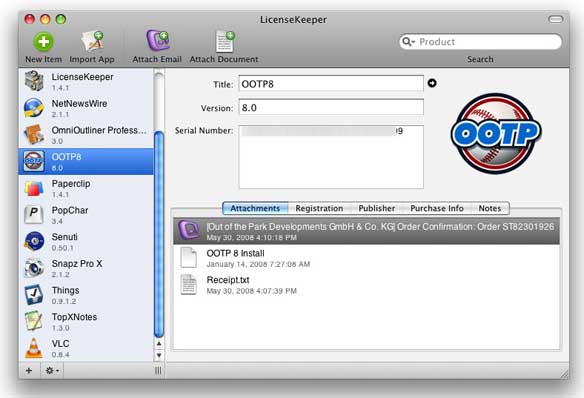Click the Attach Email toolbar icon
The image size is (584, 398).
click(158, 41)
